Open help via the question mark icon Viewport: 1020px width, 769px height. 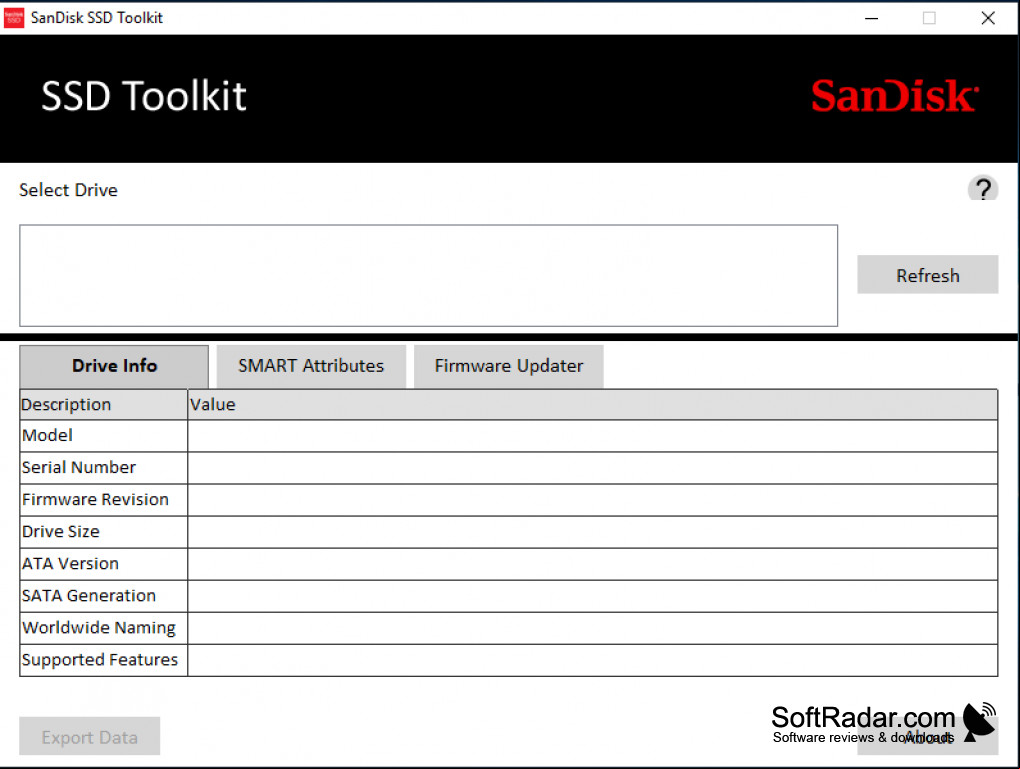[x=982, y=189]
